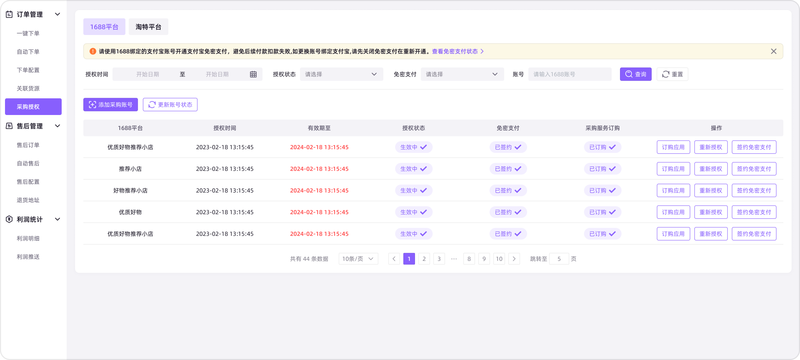Viewport: 800px width, 360px height.
Task: Click the 添加采购账号 button
Action: [x=110, y=105]
